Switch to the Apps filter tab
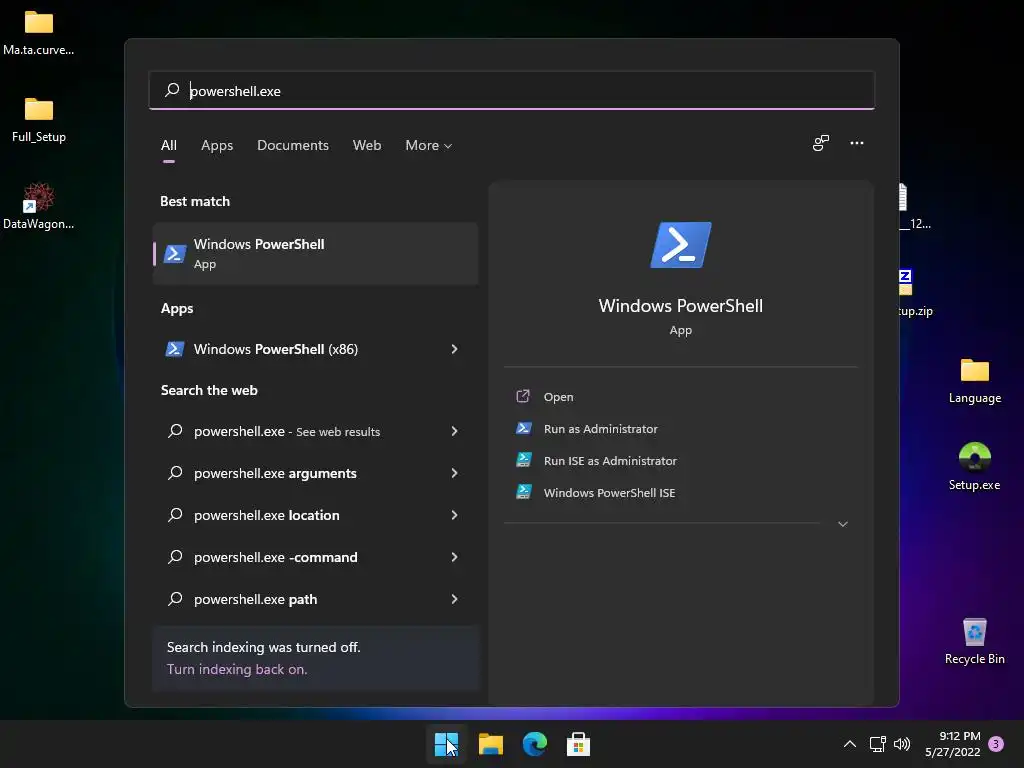Viewport: 1024px width, 768px height. [217, 145]
